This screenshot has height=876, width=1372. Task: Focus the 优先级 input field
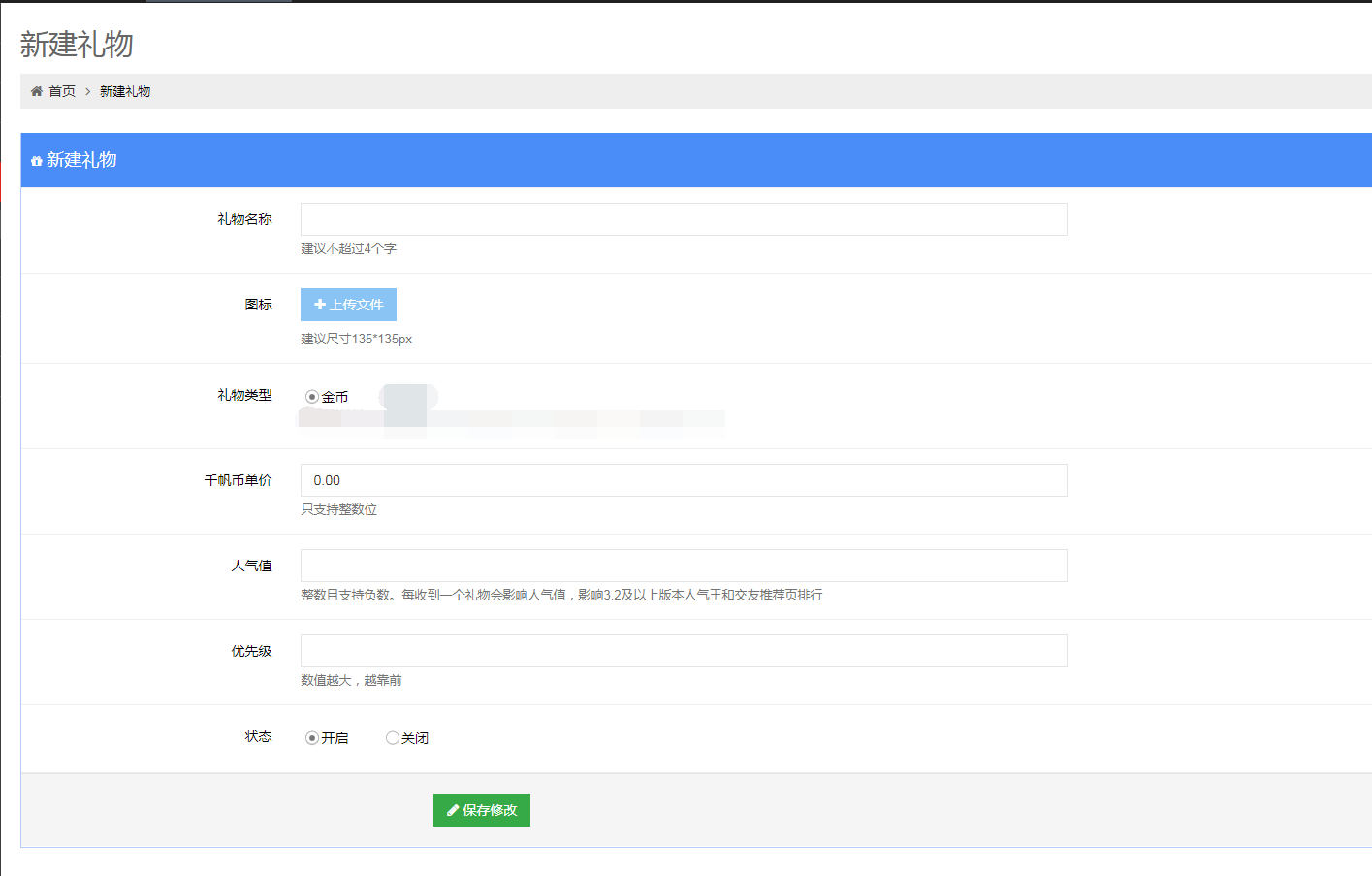pyautogui.click(x=684, y=651)
